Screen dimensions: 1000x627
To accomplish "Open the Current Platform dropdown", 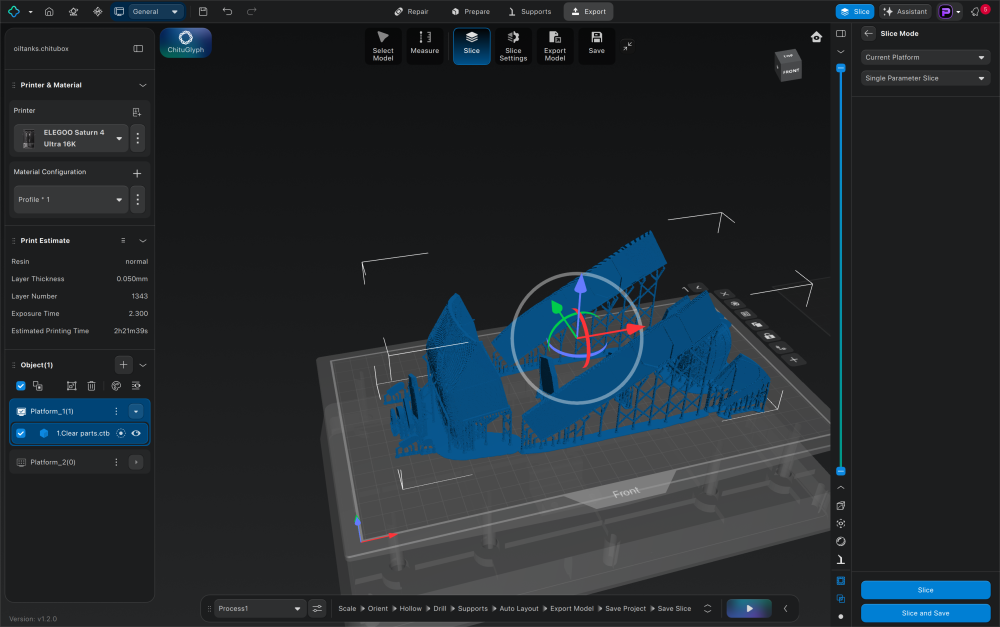I will click(925, 57).
